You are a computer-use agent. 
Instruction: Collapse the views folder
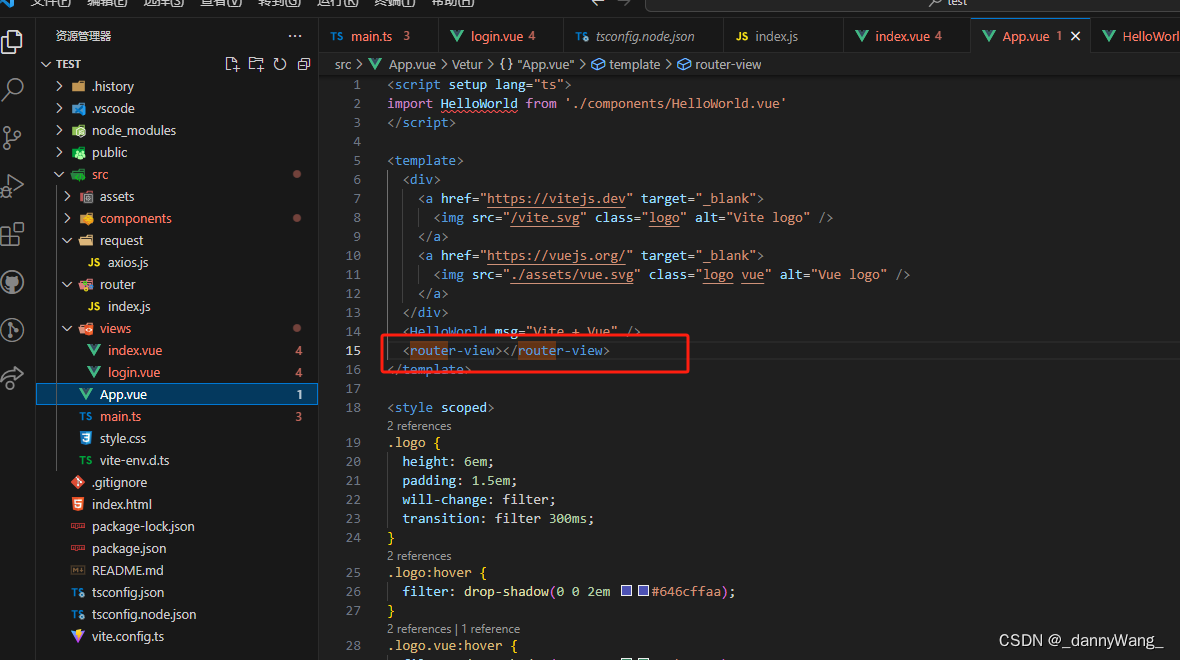(x=67, y=328)
